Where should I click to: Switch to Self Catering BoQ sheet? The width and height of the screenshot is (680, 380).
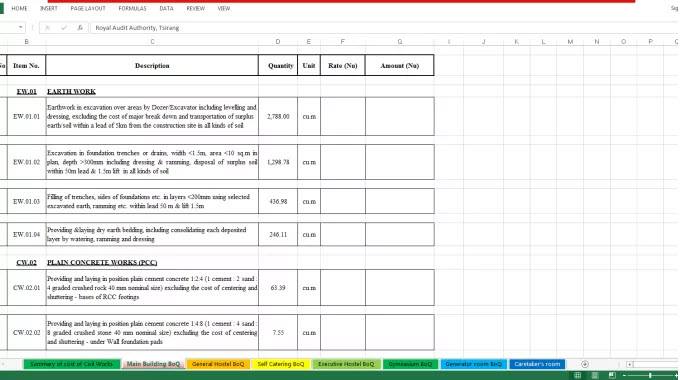(281, 364)
